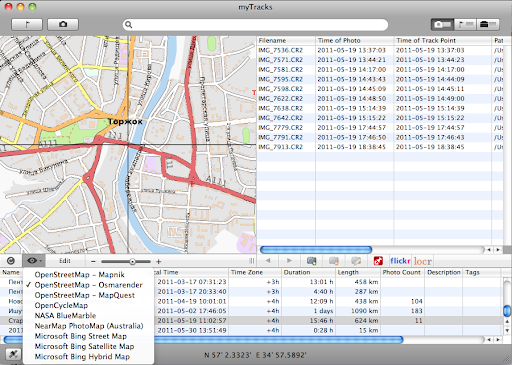Click the flag waypoint toolbar button
The image size is (512, 365).
coord(27,24)
